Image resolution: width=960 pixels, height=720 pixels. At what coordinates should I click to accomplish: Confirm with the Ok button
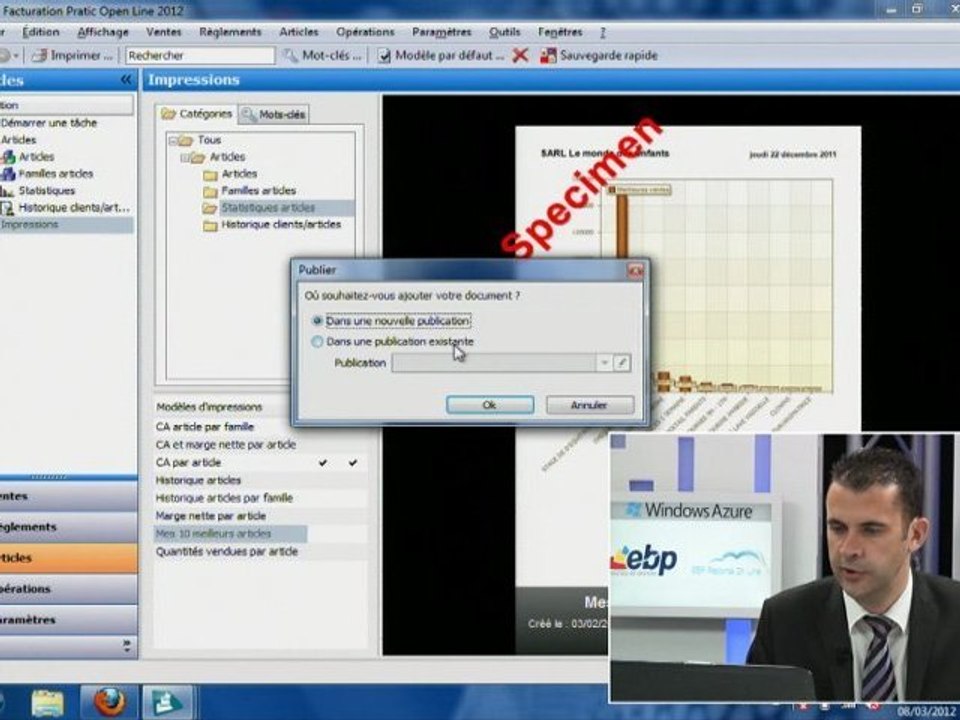click(490, 405)
